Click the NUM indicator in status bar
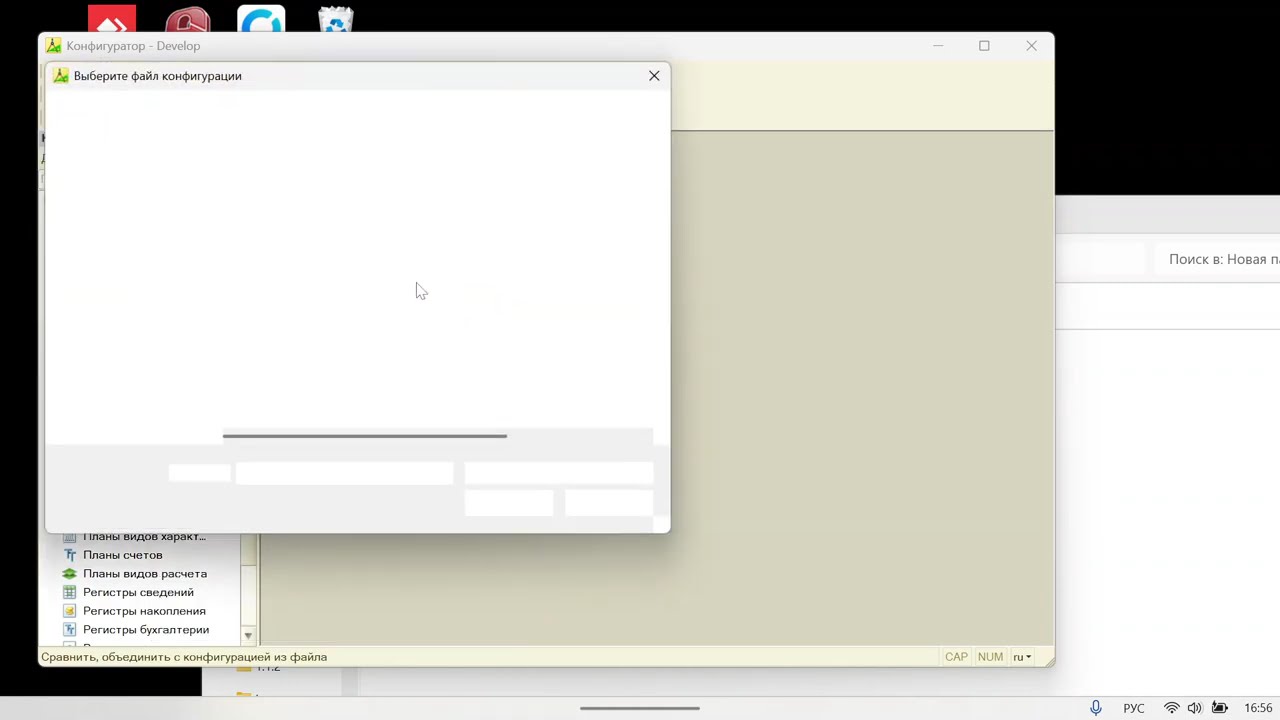Viewport: 1280px width, 720px height. point(990,657)
